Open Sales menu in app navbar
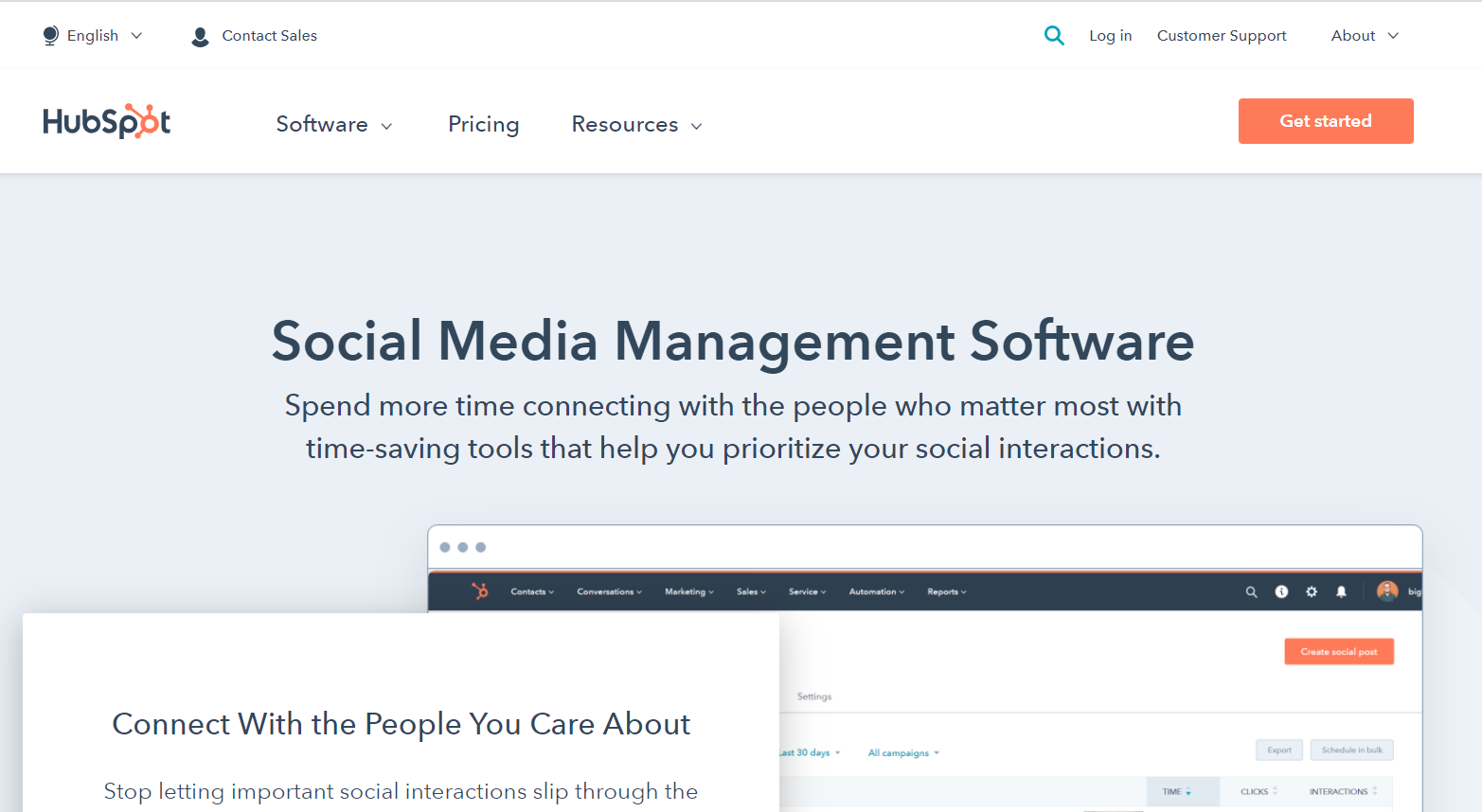 pyautogui.click(x=751, y=591)
